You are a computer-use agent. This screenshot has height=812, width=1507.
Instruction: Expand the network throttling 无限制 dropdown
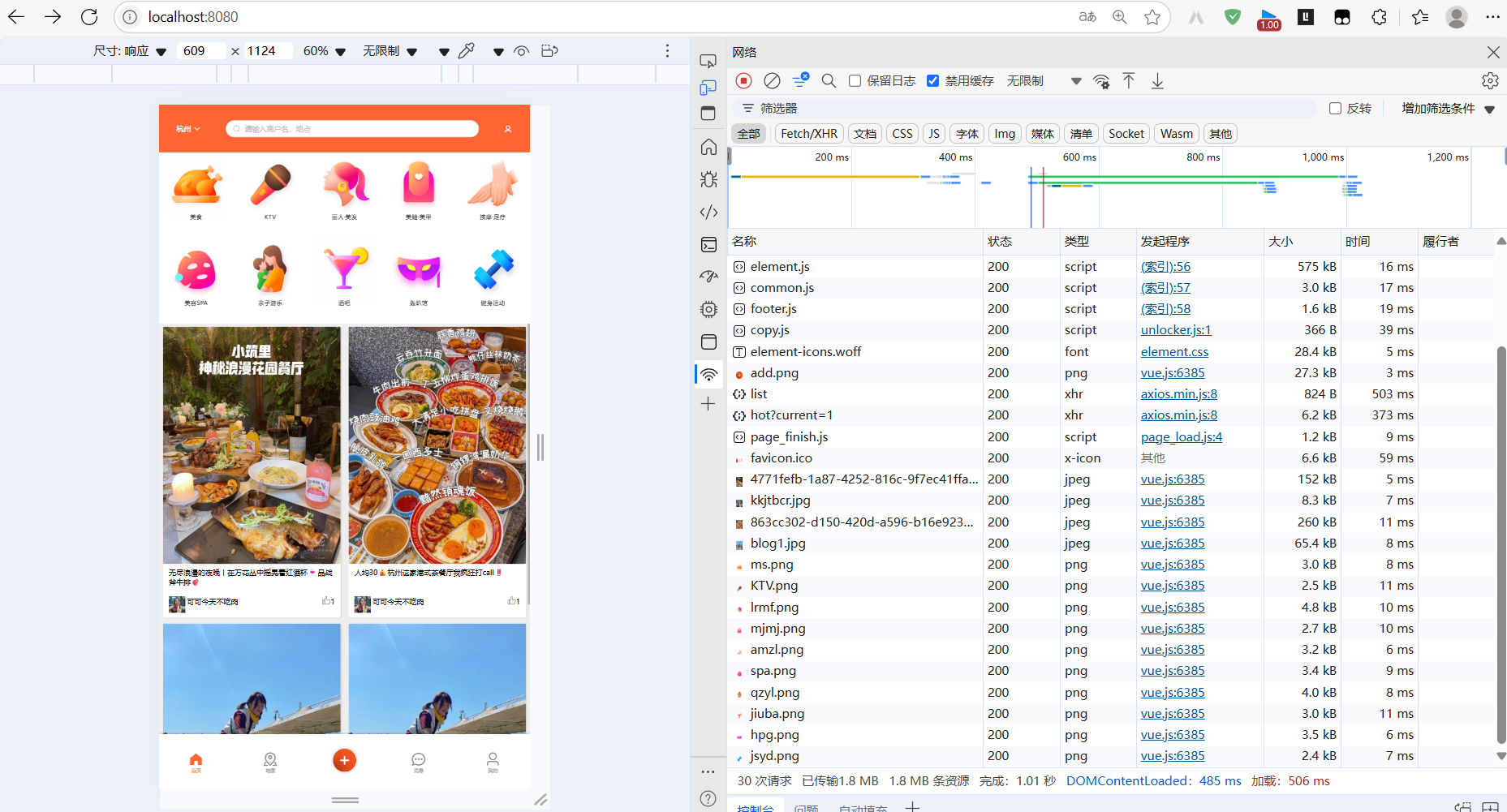point(1044,80)
